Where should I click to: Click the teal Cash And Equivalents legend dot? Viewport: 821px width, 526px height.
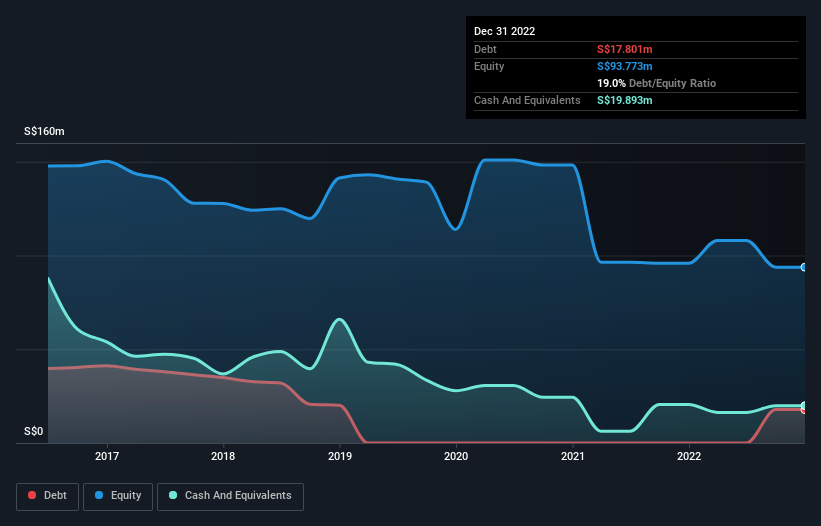coord(173,495)
